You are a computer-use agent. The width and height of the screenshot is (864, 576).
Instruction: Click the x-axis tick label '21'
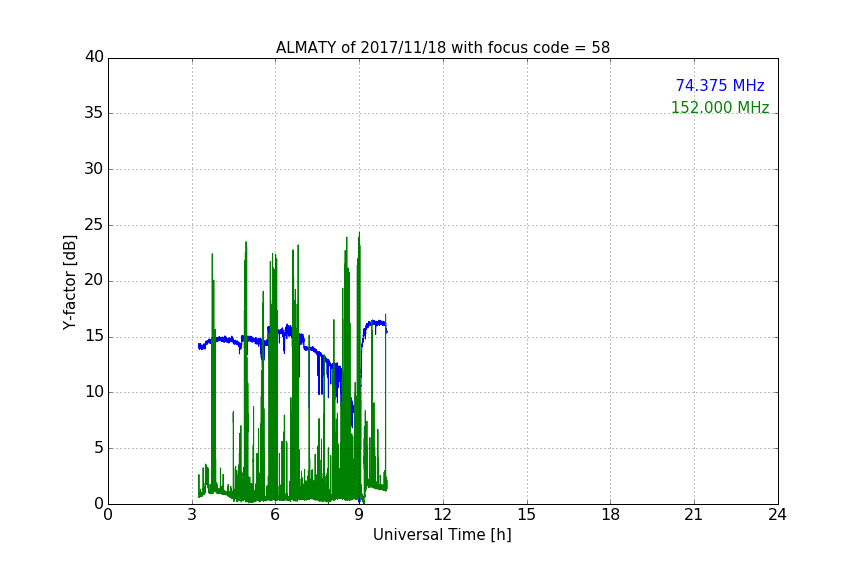(x=694, y=515)
